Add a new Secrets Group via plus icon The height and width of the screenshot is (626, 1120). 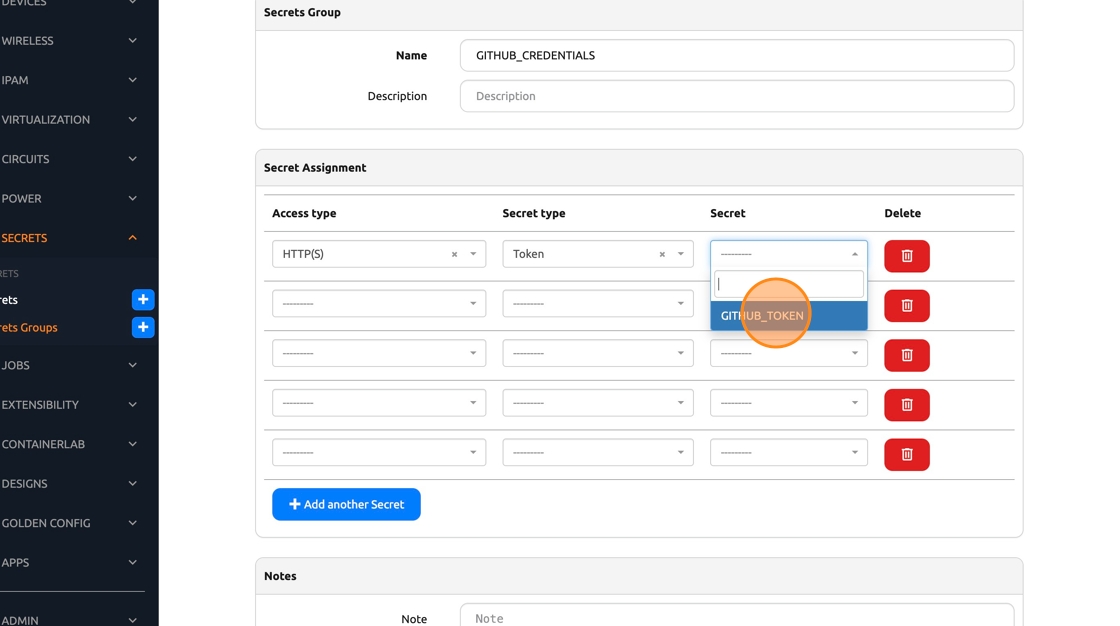coord(143,327)
